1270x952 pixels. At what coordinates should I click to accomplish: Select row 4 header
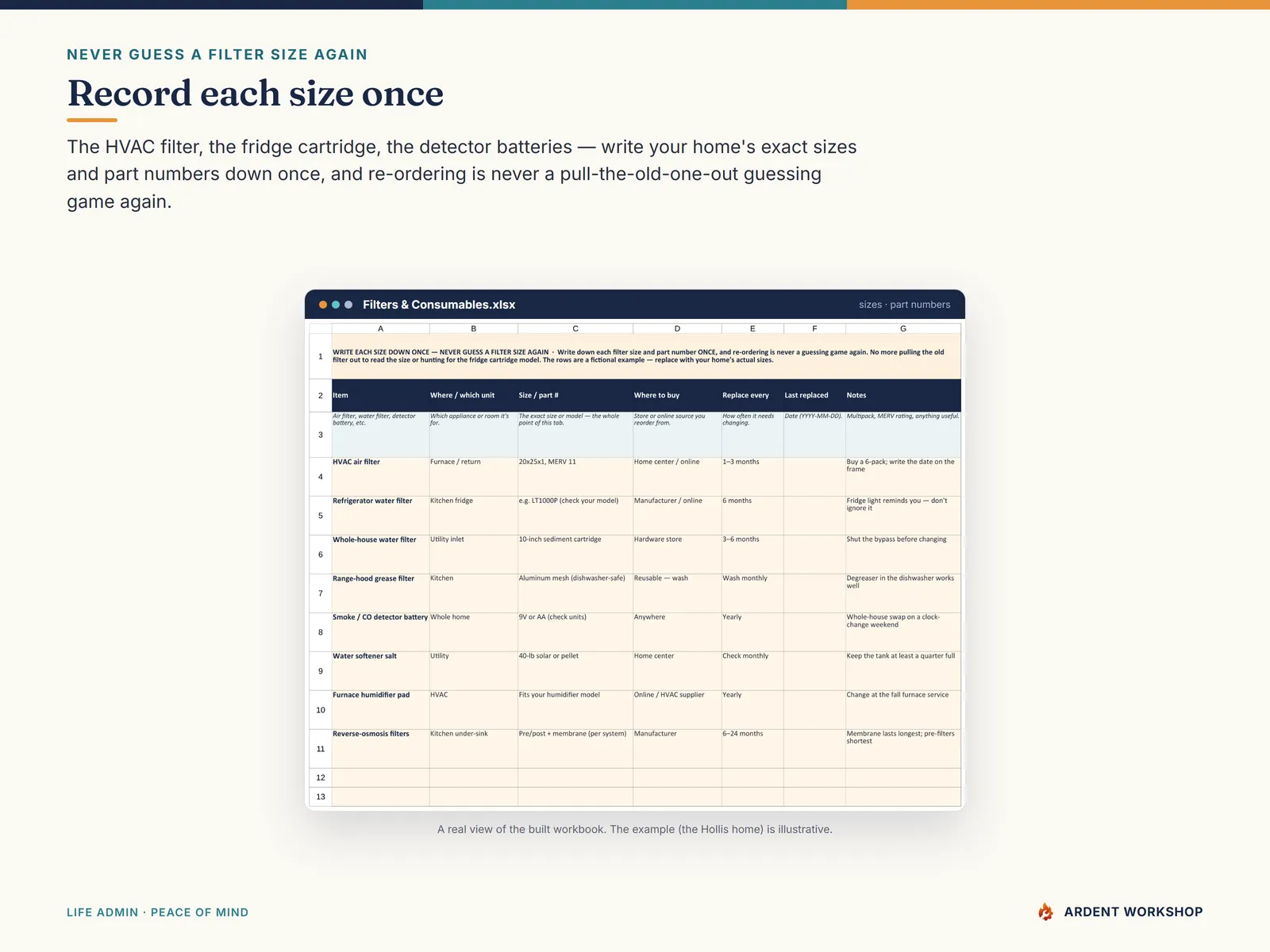pos(321,477)
